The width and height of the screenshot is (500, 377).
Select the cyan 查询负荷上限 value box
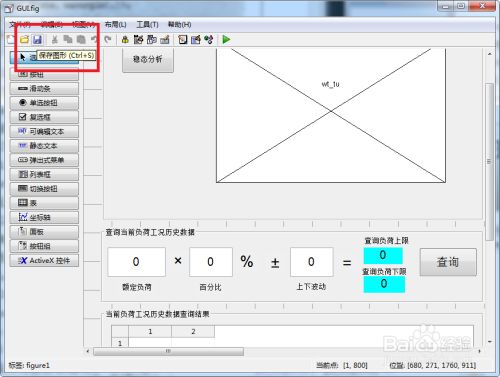coord(383,255)
